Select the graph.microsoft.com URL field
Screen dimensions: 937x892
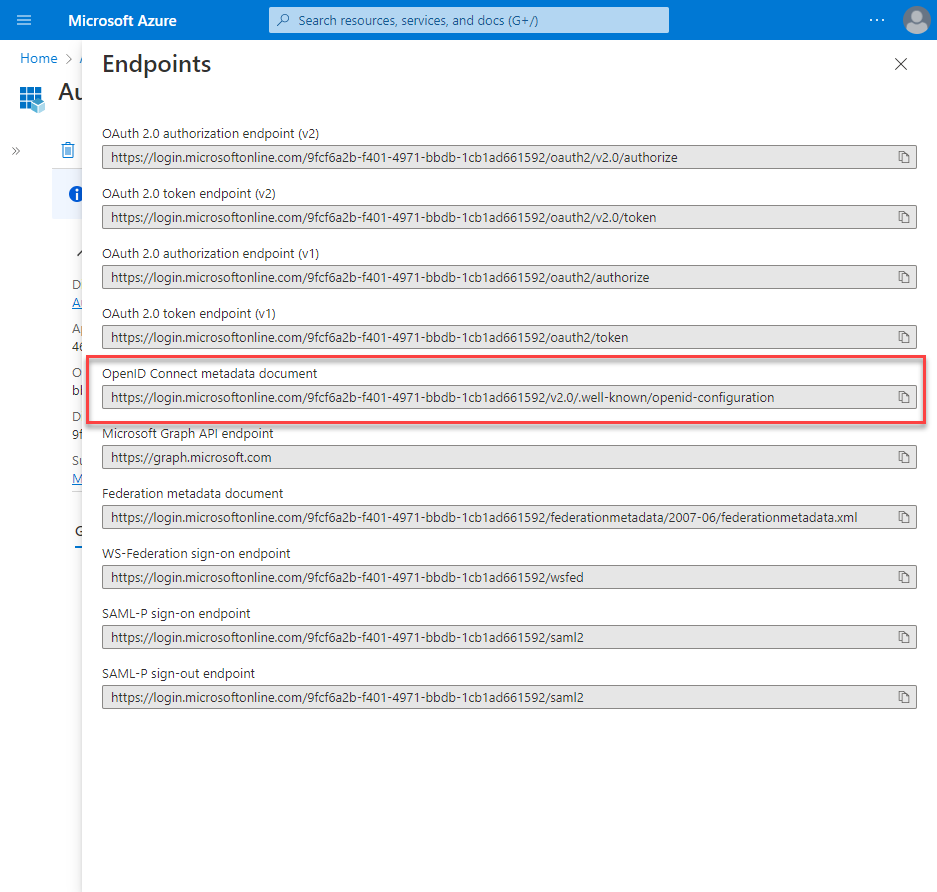[x=509, y=457]
